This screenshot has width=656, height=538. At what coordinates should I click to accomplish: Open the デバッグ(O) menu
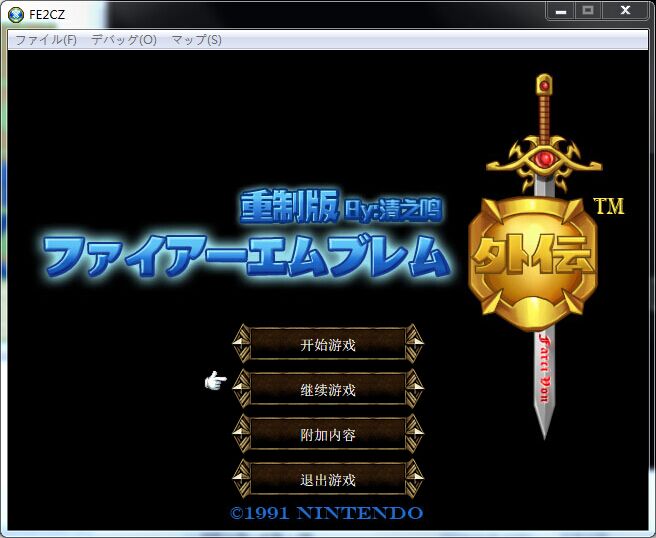(x=124, y=40)
